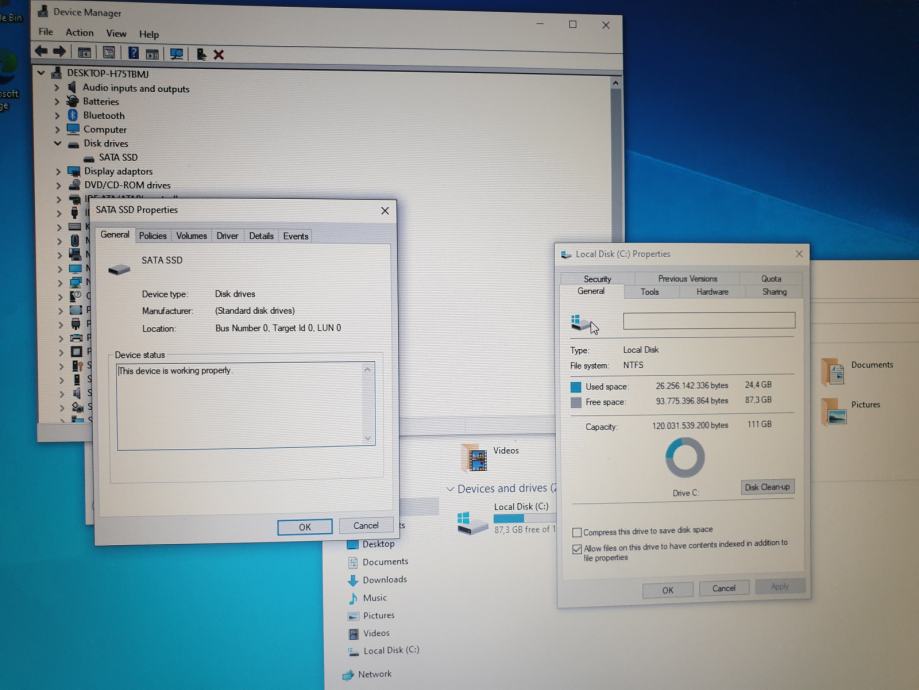Open the Videos folder icon in Explorer
This screenshot has height=690, width=919.
pyautogui.click(x=475, y=457)
